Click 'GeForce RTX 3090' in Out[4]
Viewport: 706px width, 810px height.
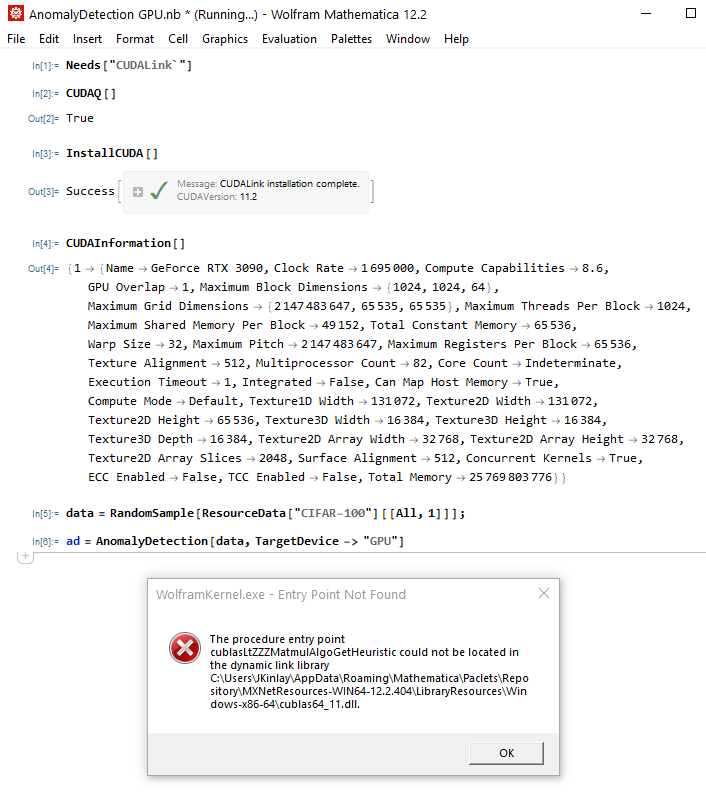pos(207,268)
